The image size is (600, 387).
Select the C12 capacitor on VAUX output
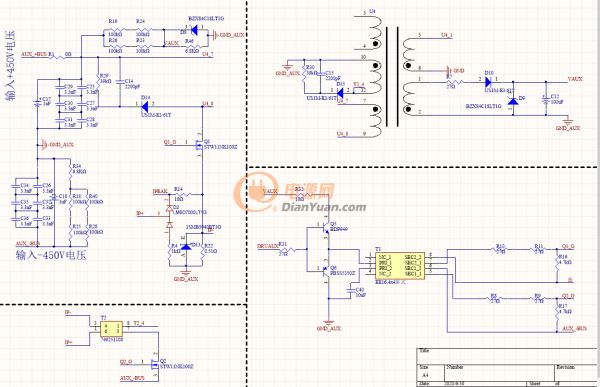click(546, 99)
